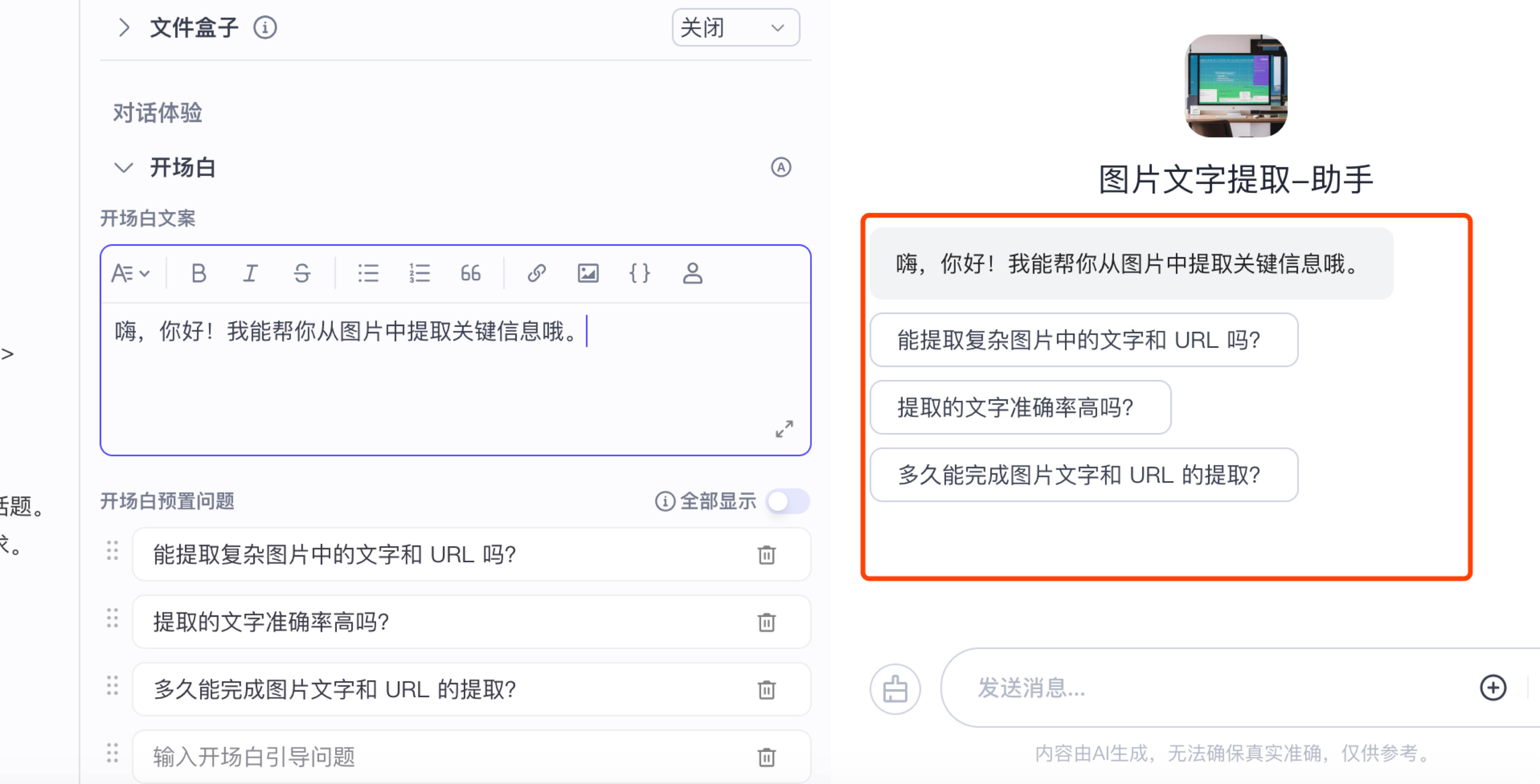1540x784 pixels.
Task: Toggle the 全部显示 switch
Action: click(787, 501)
